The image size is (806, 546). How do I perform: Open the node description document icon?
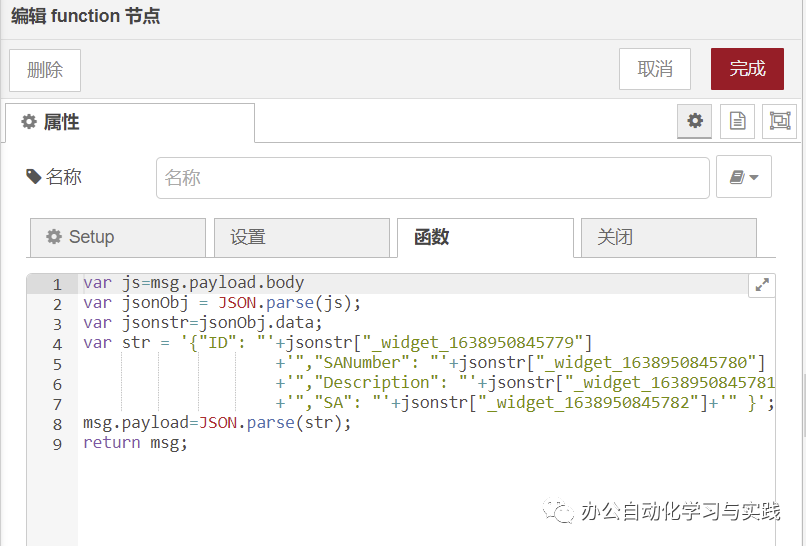point(737,121)
